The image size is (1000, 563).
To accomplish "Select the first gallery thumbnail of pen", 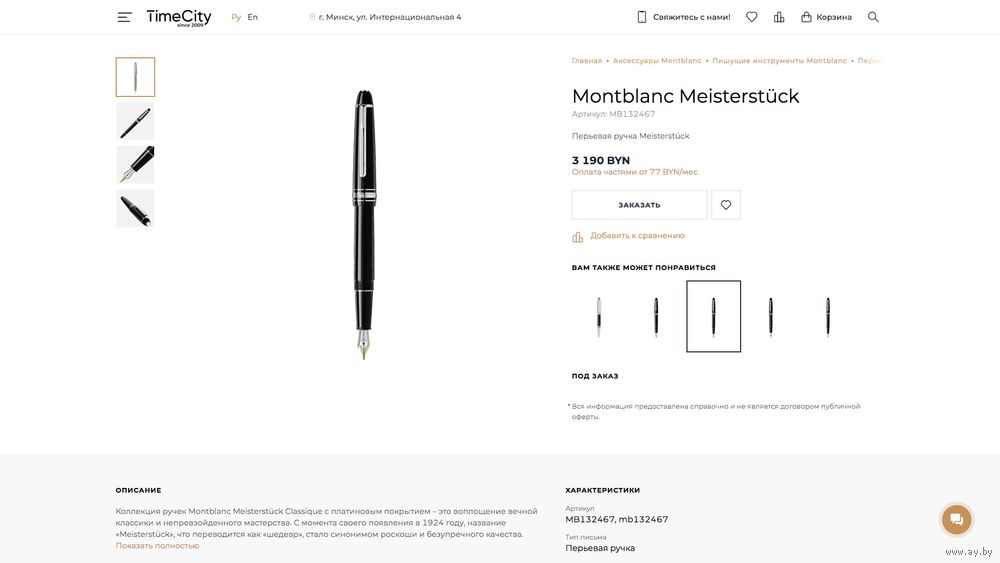I will tap(135, 77).
